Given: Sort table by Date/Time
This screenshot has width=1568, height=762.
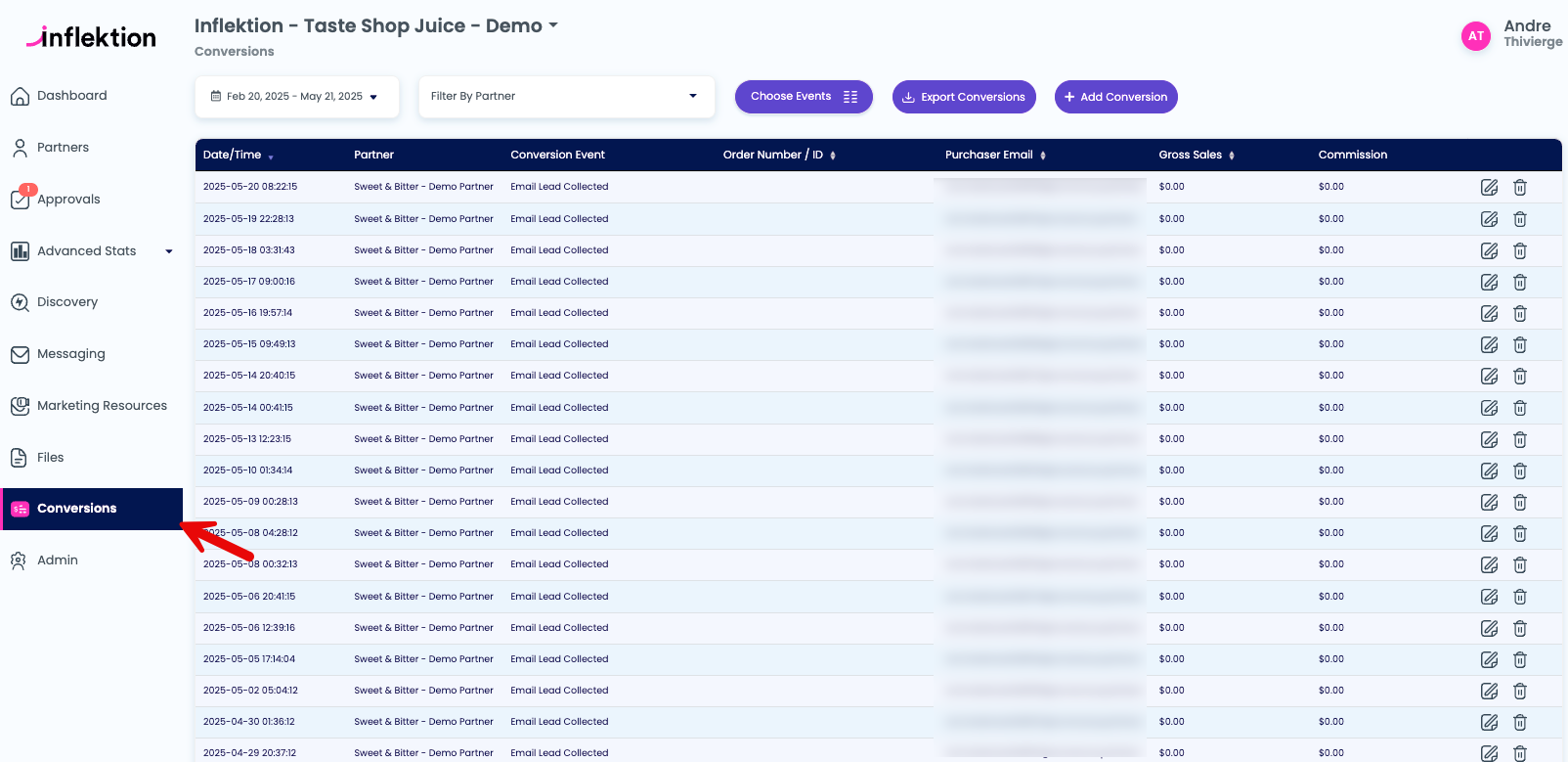Looking at the screenshot, I should 239,155.
